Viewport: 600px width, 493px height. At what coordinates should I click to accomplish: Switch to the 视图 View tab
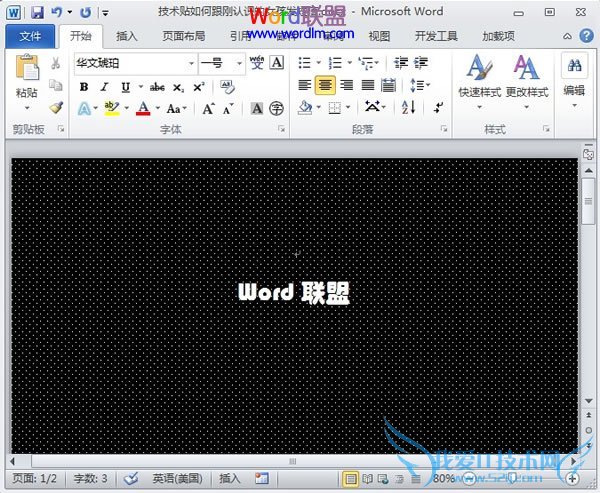[x=379, y=36]
